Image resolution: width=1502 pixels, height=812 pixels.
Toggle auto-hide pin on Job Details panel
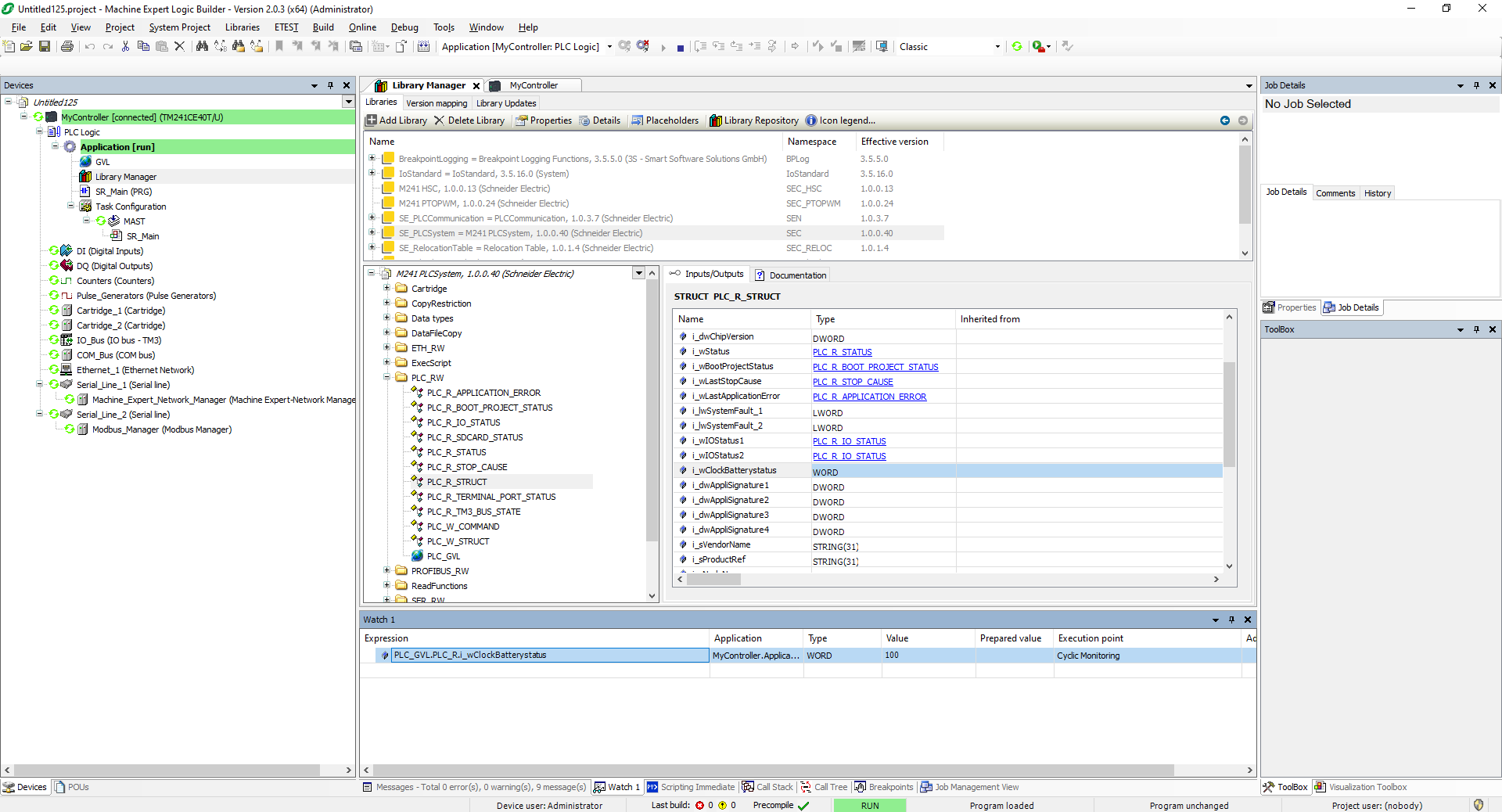1476,85
